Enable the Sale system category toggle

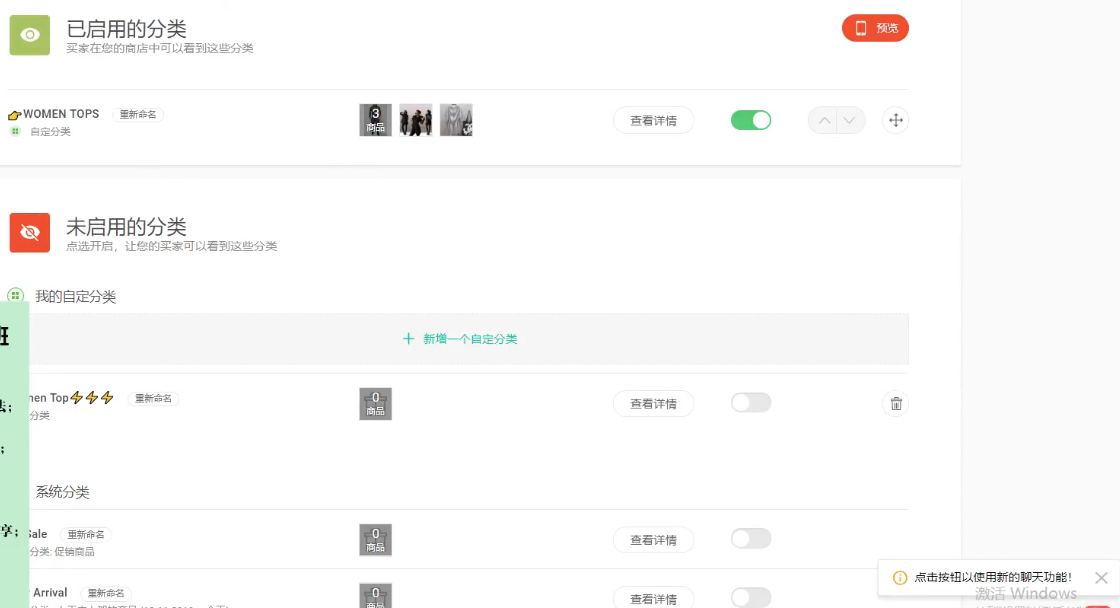(x=751, y=539)
